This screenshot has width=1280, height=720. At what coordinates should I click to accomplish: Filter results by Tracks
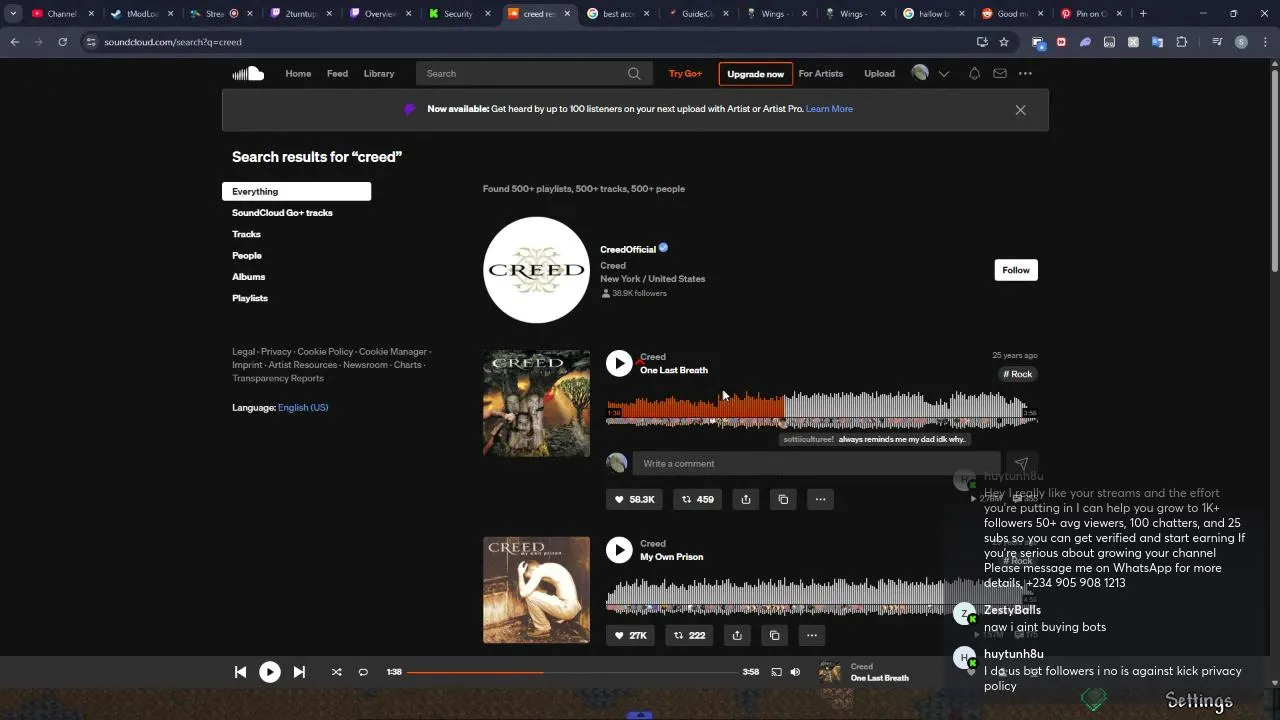click(x=246, y=234)
